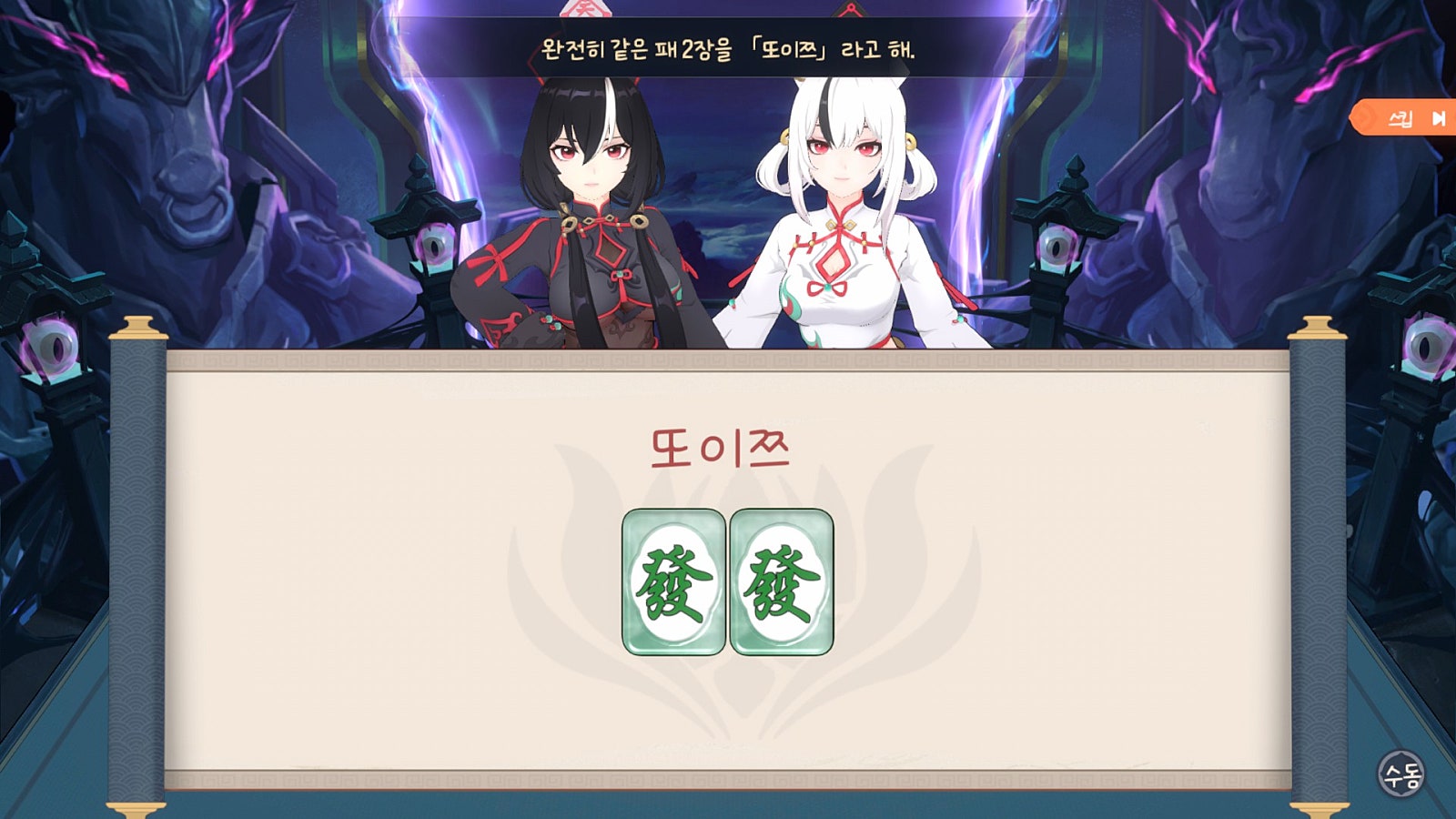Toggle the round 수동 manual mode button
This screenshot has height=819, width=1456.
(1400, 774)
